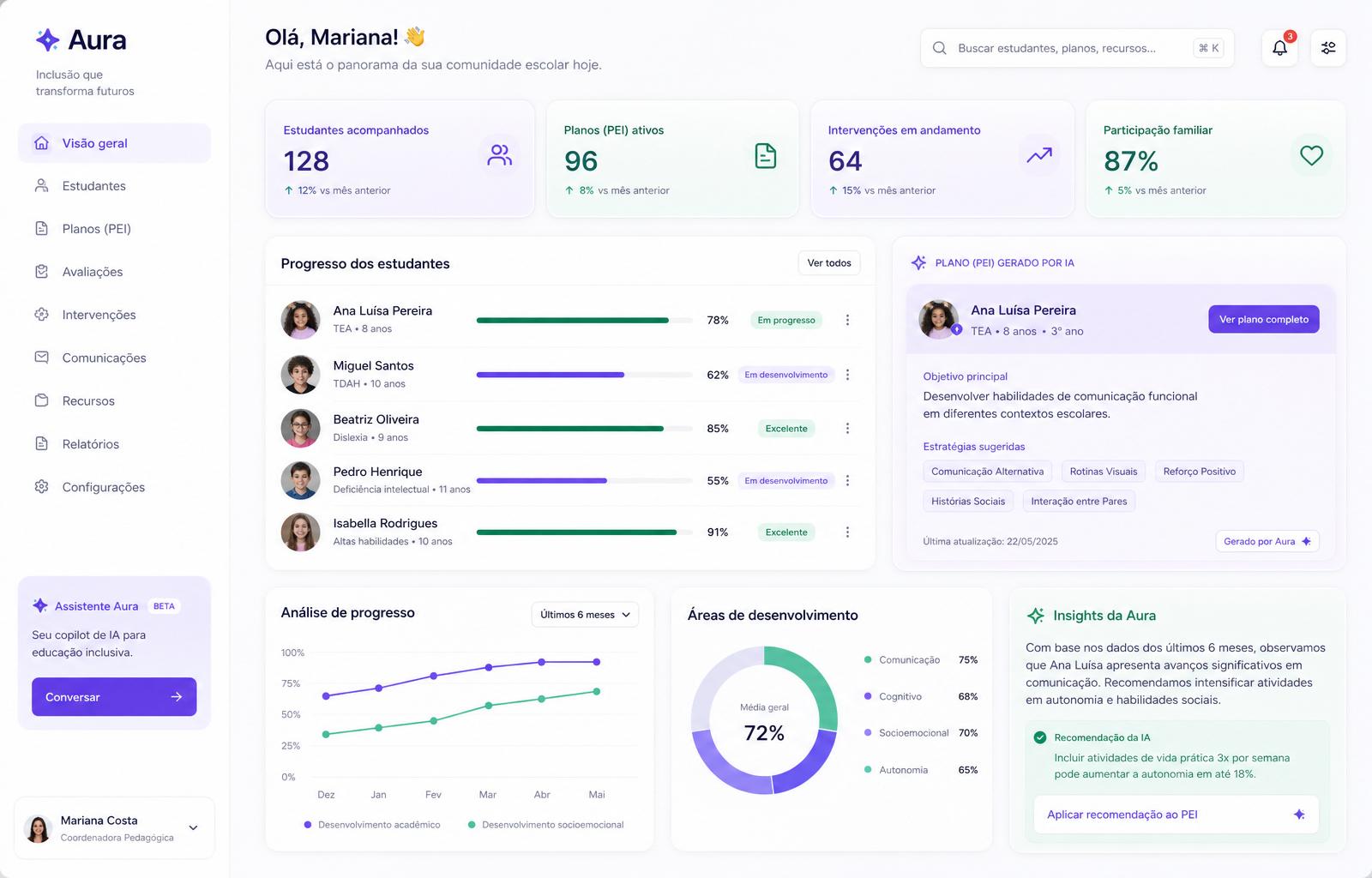
Task: Navigate to Comunicações section
Action: [114, 357]
